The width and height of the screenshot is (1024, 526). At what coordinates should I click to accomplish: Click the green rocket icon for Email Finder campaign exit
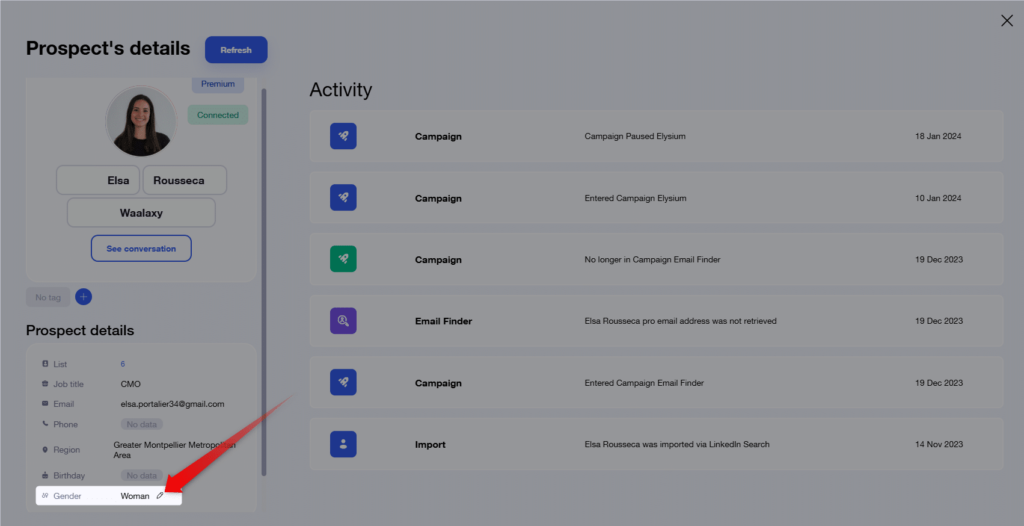point(343,259)
